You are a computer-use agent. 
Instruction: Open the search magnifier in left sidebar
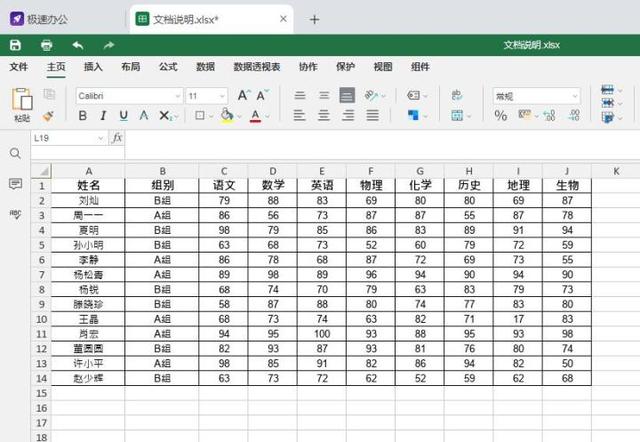click(x=15, y=153)
